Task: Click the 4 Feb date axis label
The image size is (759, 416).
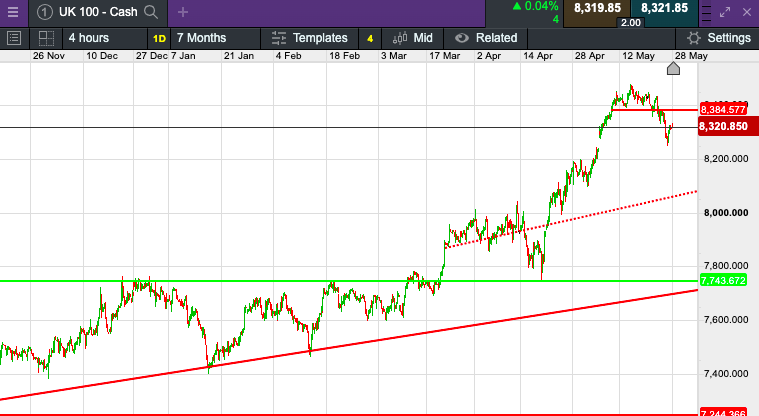Action: click(288, 56)
